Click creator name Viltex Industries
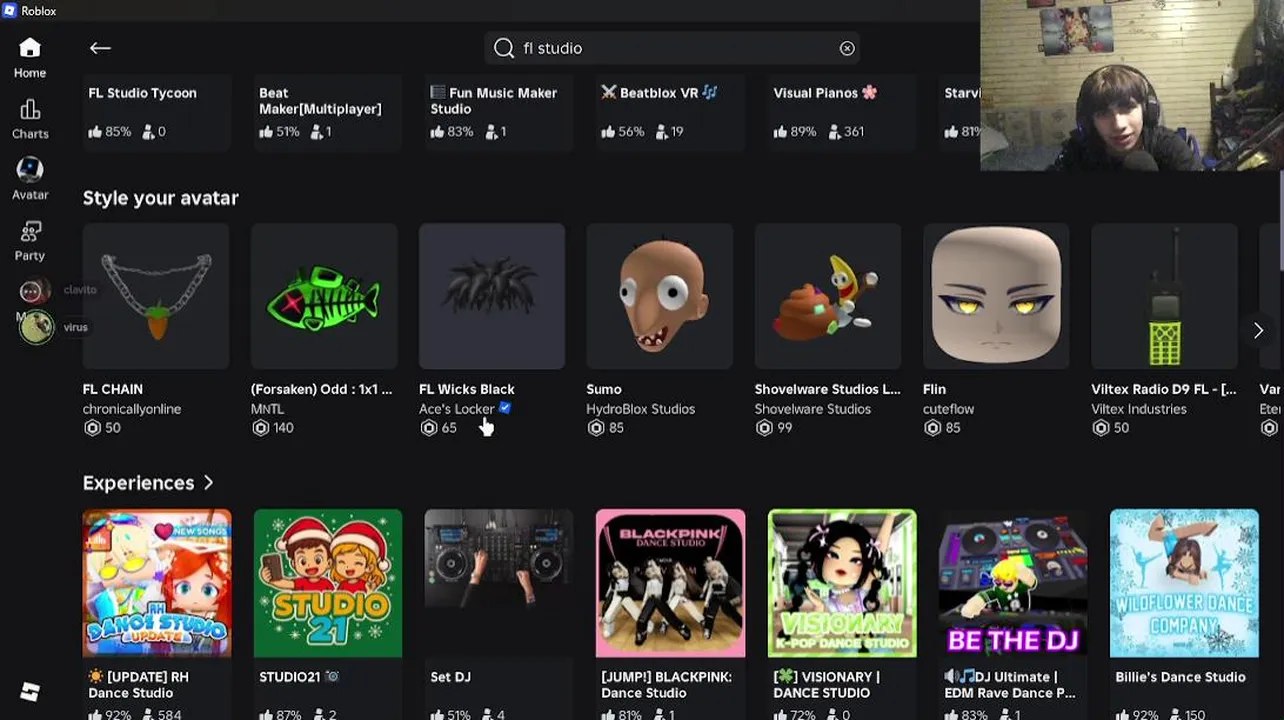 pos(1139,409)
